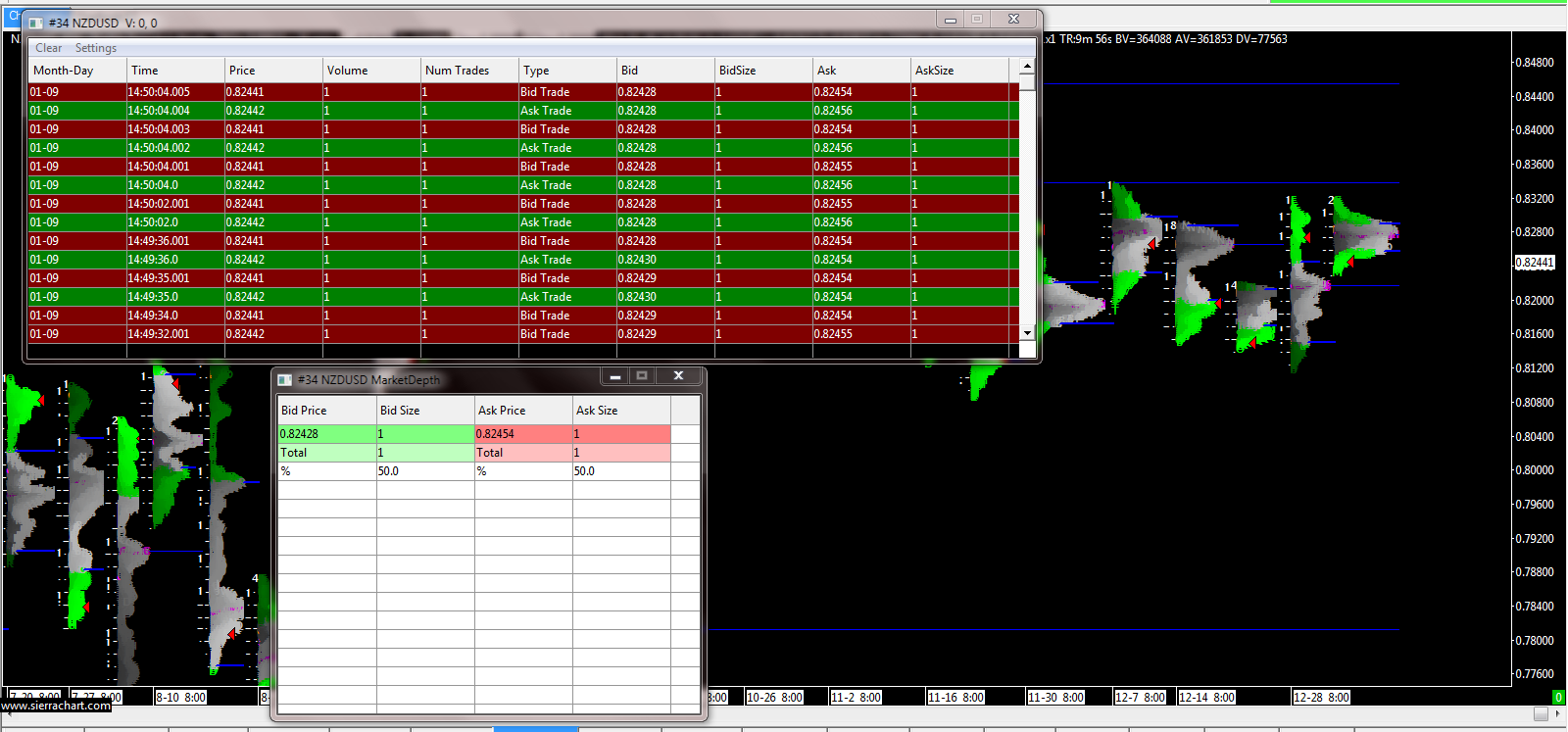Image resolution: width=1568 pixels, height=732 pixels.
Task: Select the trade row at 14:49:35.001
Action: point(524,278)
